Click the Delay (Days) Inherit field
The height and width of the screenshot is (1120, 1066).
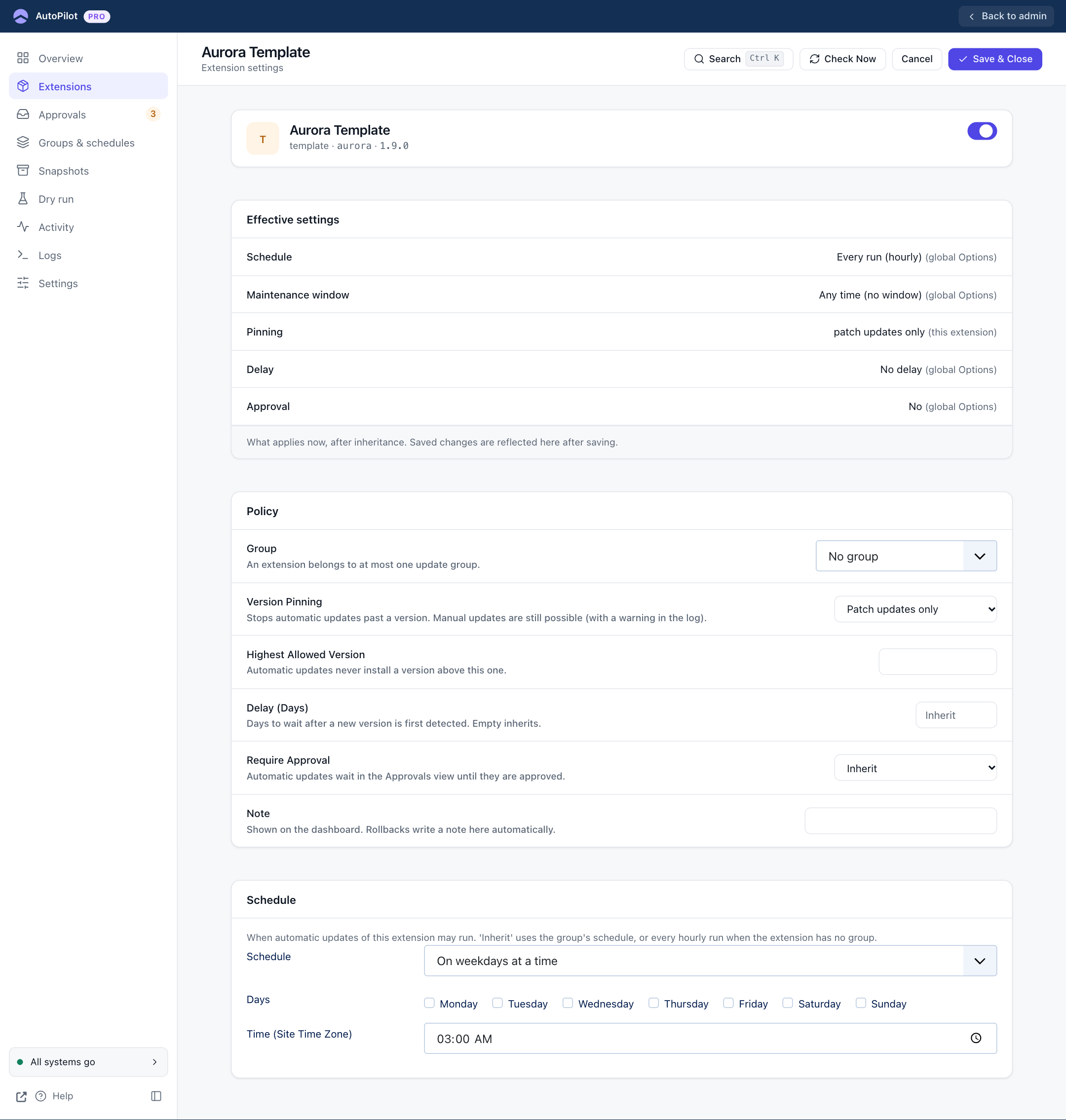(x=956, y=715)
